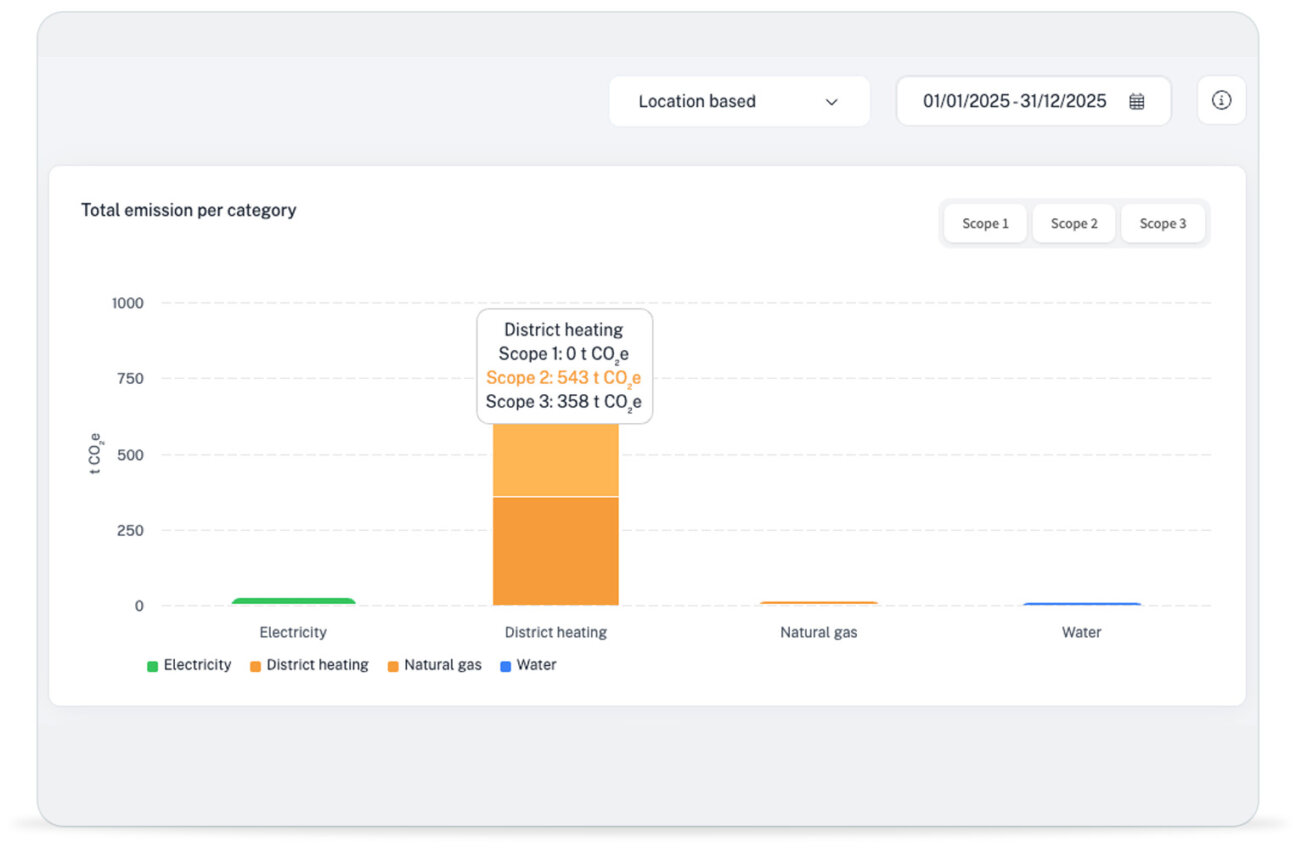
Task: Toggle the Scope 2 filter
Action: [x=1074, y=223]
